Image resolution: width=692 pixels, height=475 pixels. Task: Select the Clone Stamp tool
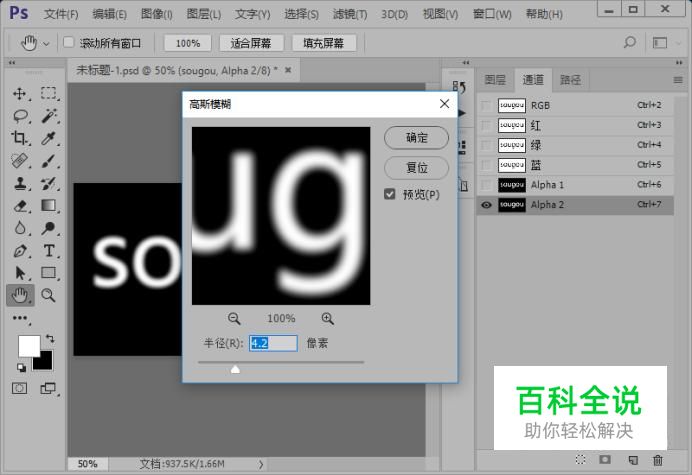[20, 183]
